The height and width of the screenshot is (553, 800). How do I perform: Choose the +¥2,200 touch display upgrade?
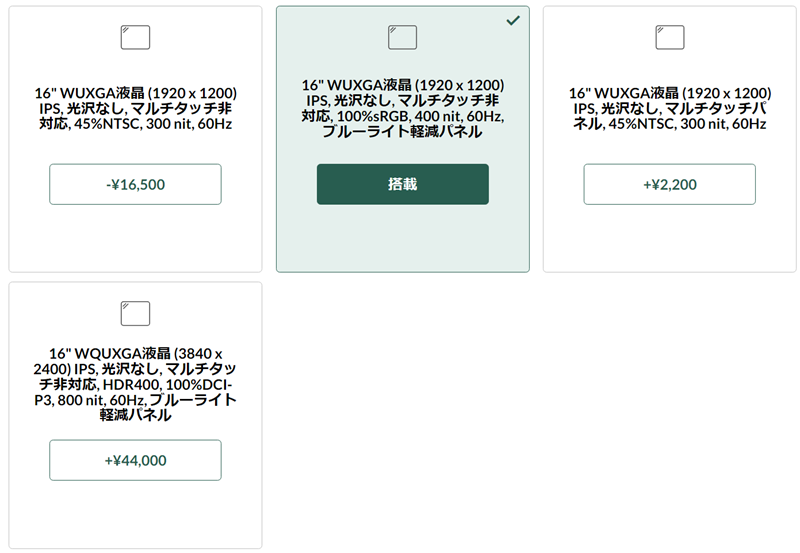(x=669, y=184)
